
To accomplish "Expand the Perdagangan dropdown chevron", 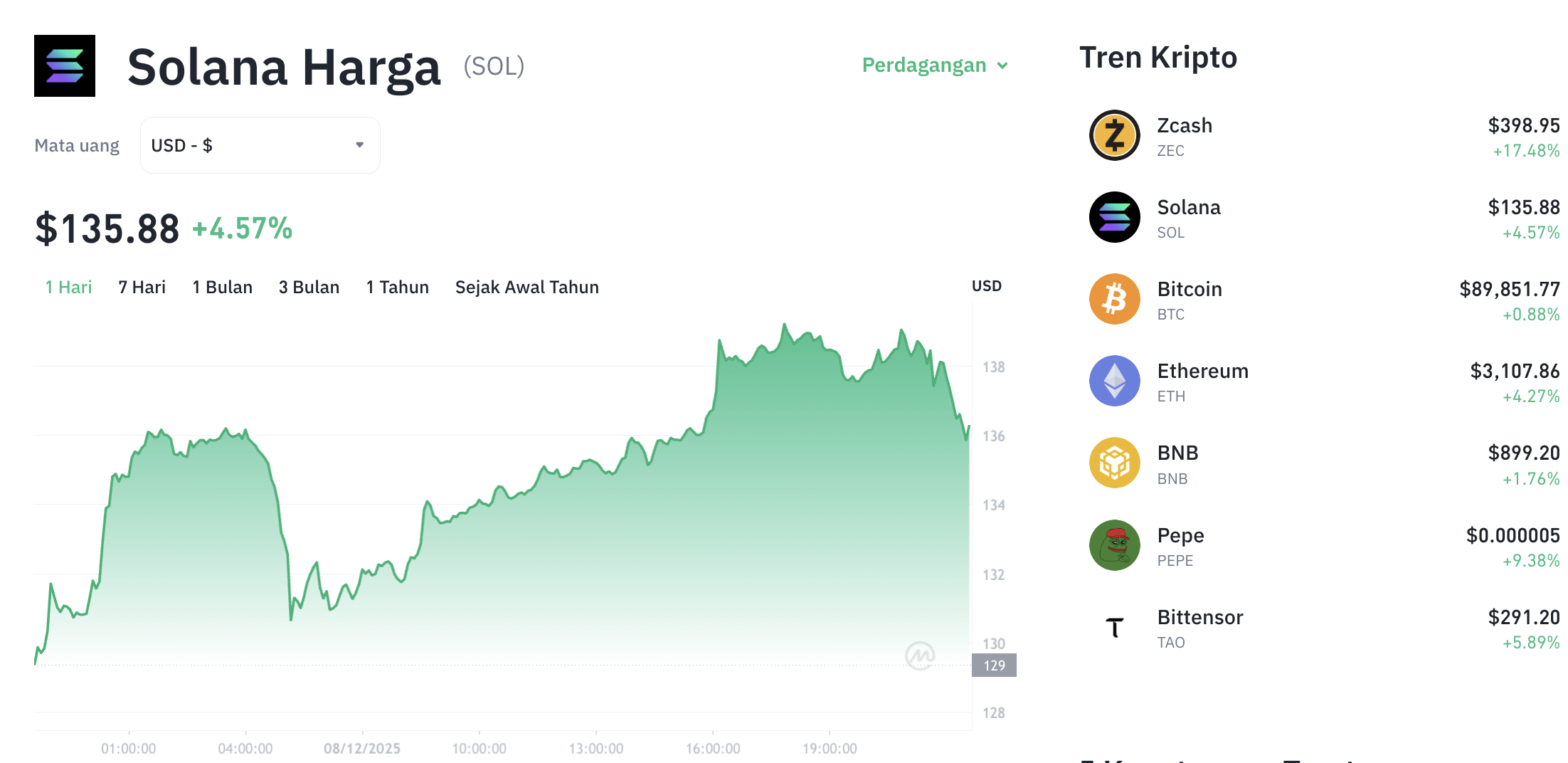I will point(1004,65).
